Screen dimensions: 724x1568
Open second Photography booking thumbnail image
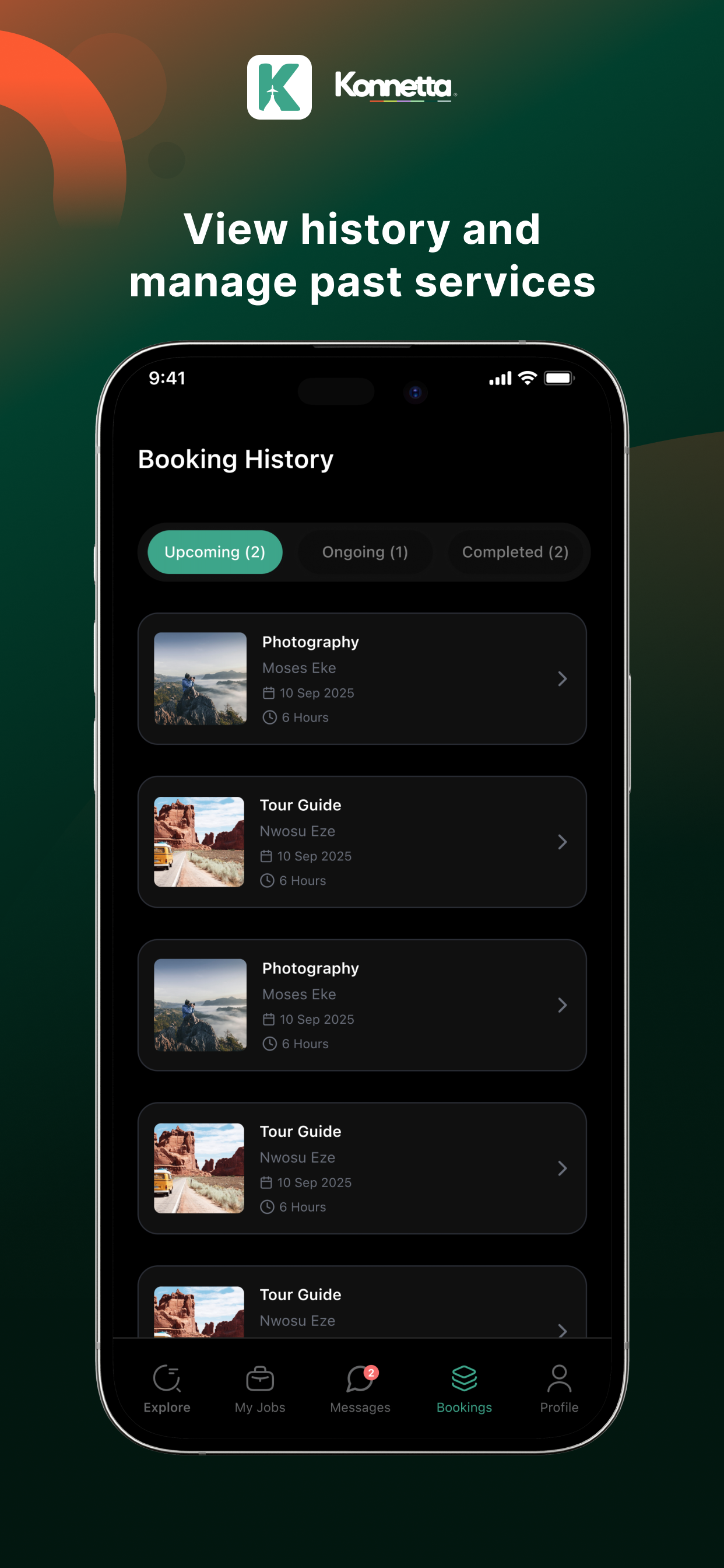click(200, 1005)
